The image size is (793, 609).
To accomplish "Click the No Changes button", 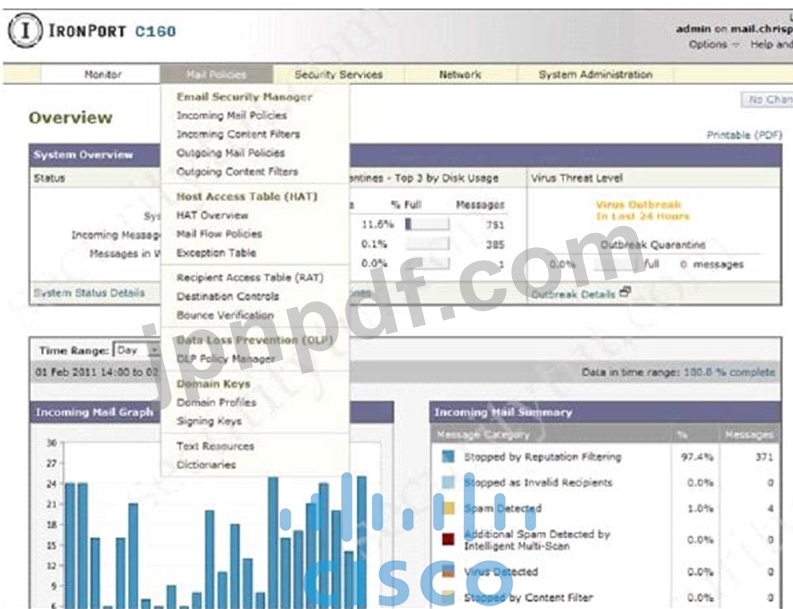I will pos(767,100).
